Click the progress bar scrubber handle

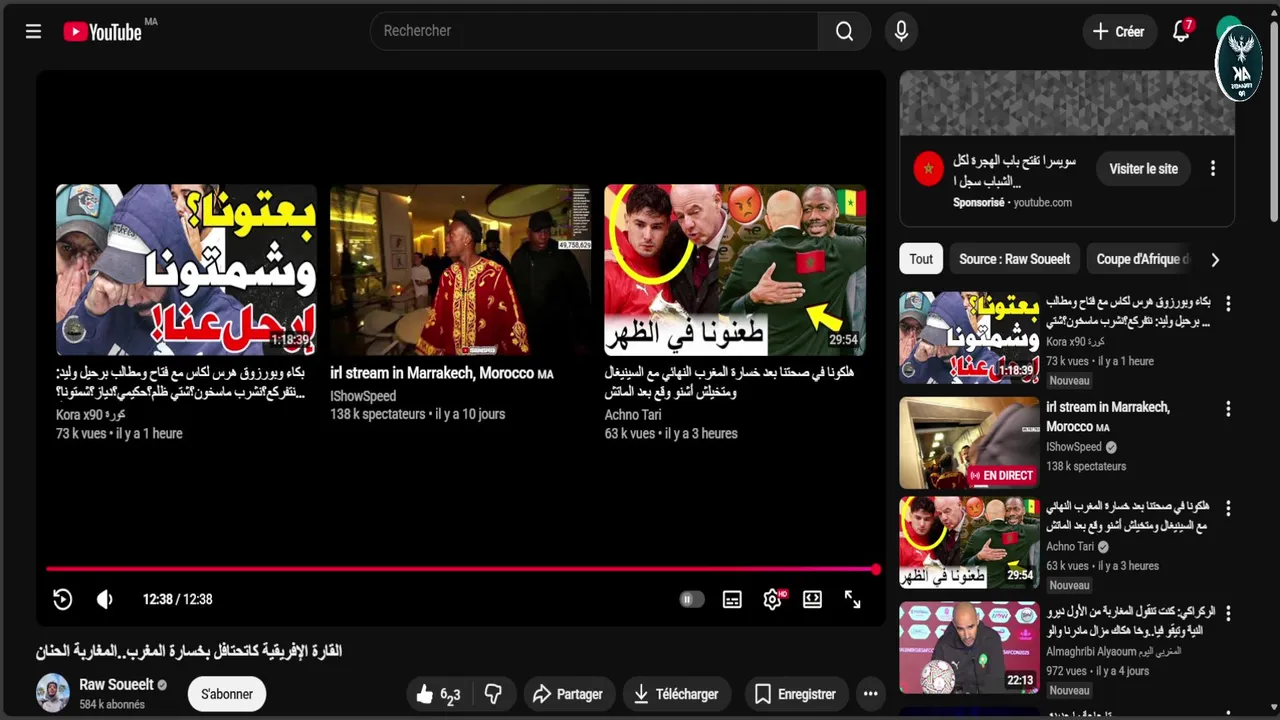[x=875, y=569]
